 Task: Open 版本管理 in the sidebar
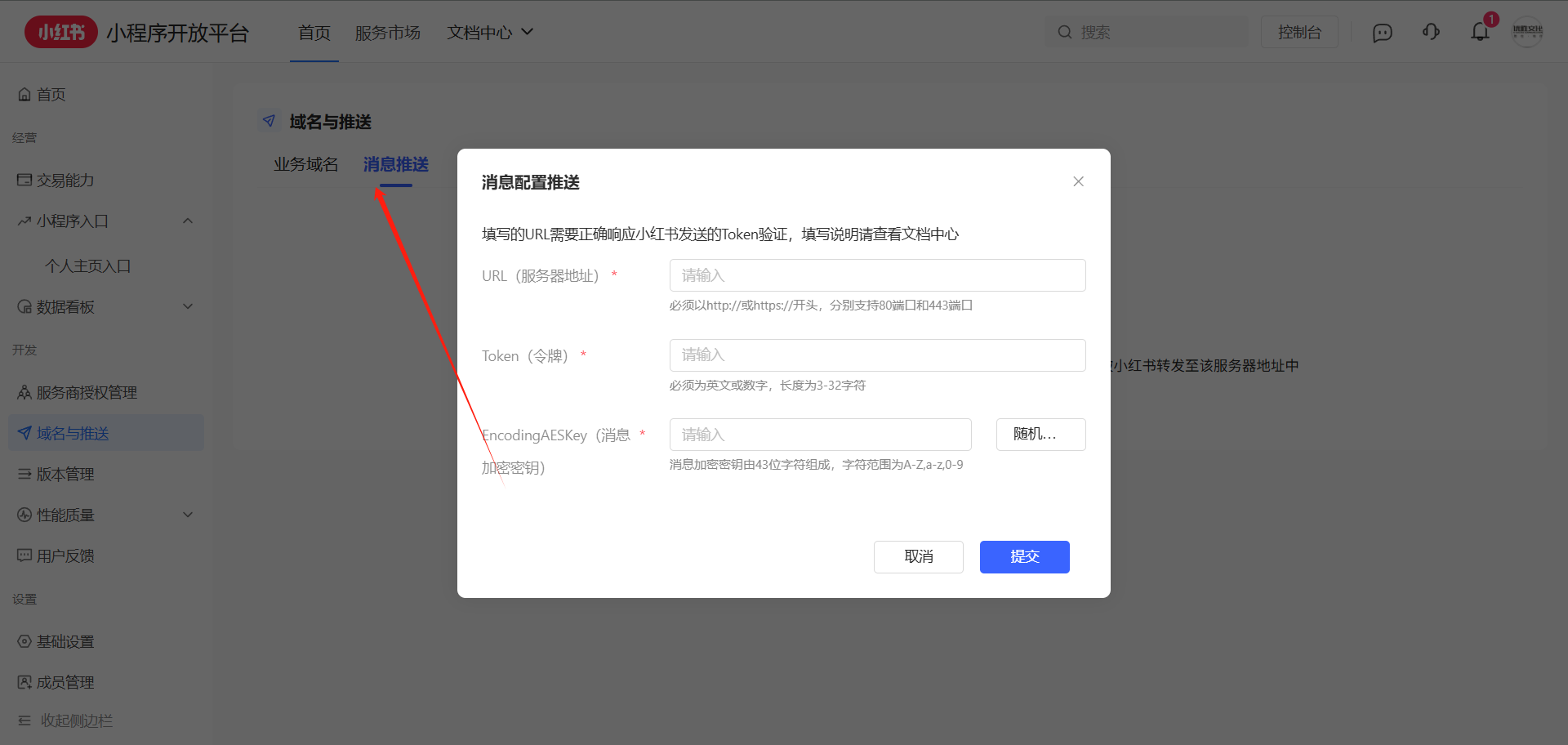click(65, 474)
